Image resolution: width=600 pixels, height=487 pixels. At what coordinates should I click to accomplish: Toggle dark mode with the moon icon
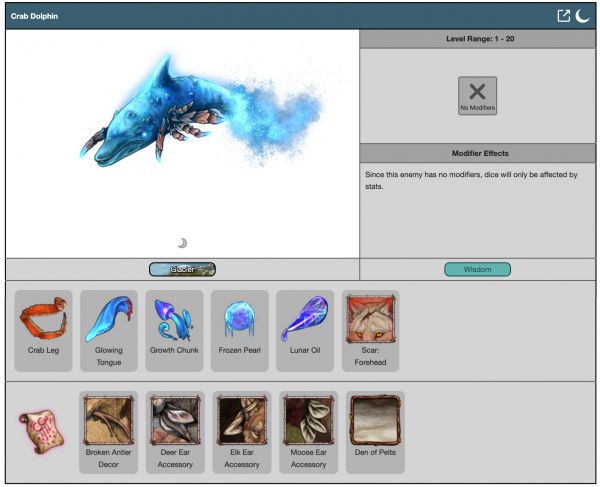583,16
